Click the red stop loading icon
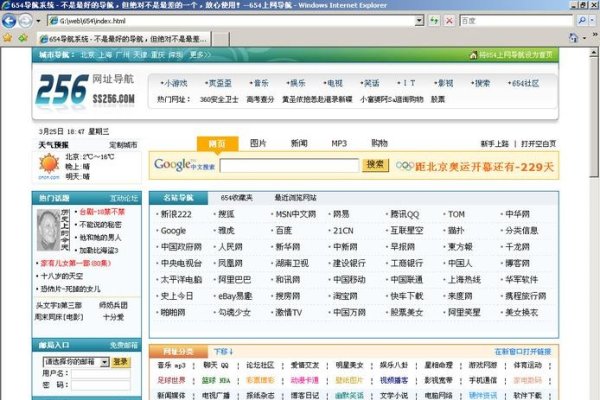Screen dimensions: 600x400 (x=449, y=21)
